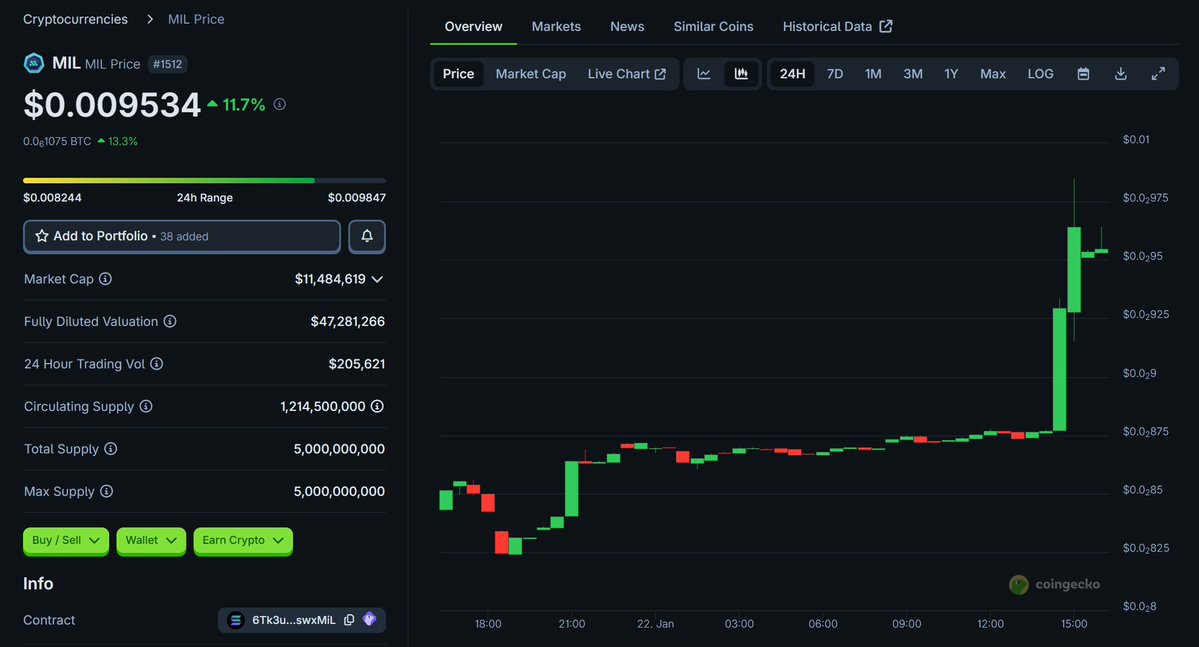Select the 1M time range
The height and width of the screenshot is (647, 1199).
(x=873, y=74)
